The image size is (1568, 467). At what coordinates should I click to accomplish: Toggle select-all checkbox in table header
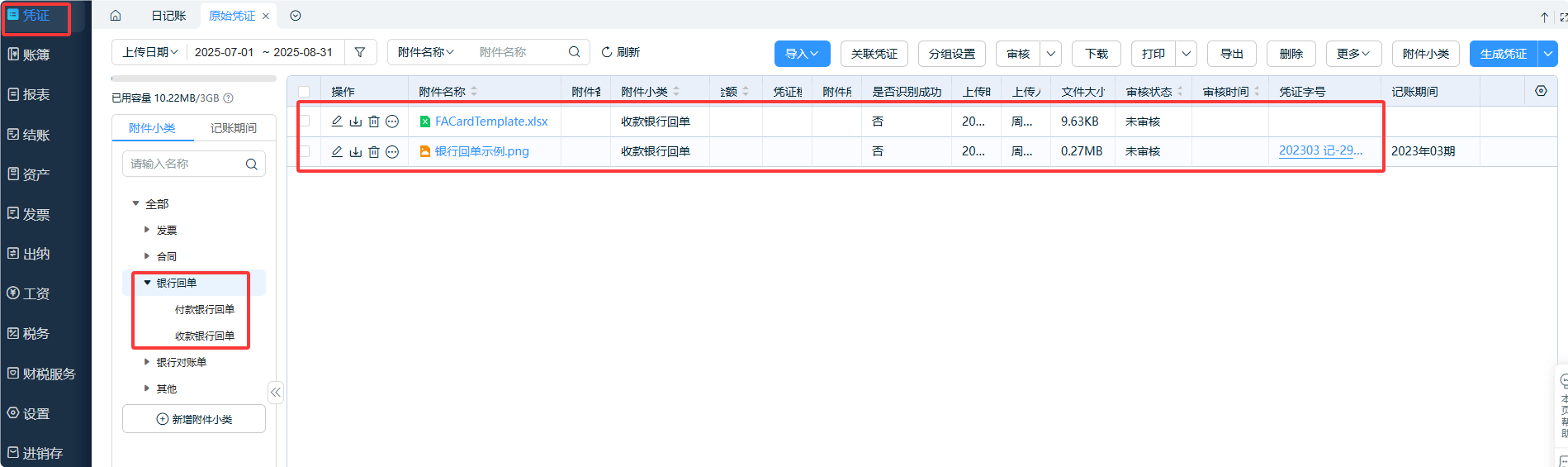click(304, 92)
